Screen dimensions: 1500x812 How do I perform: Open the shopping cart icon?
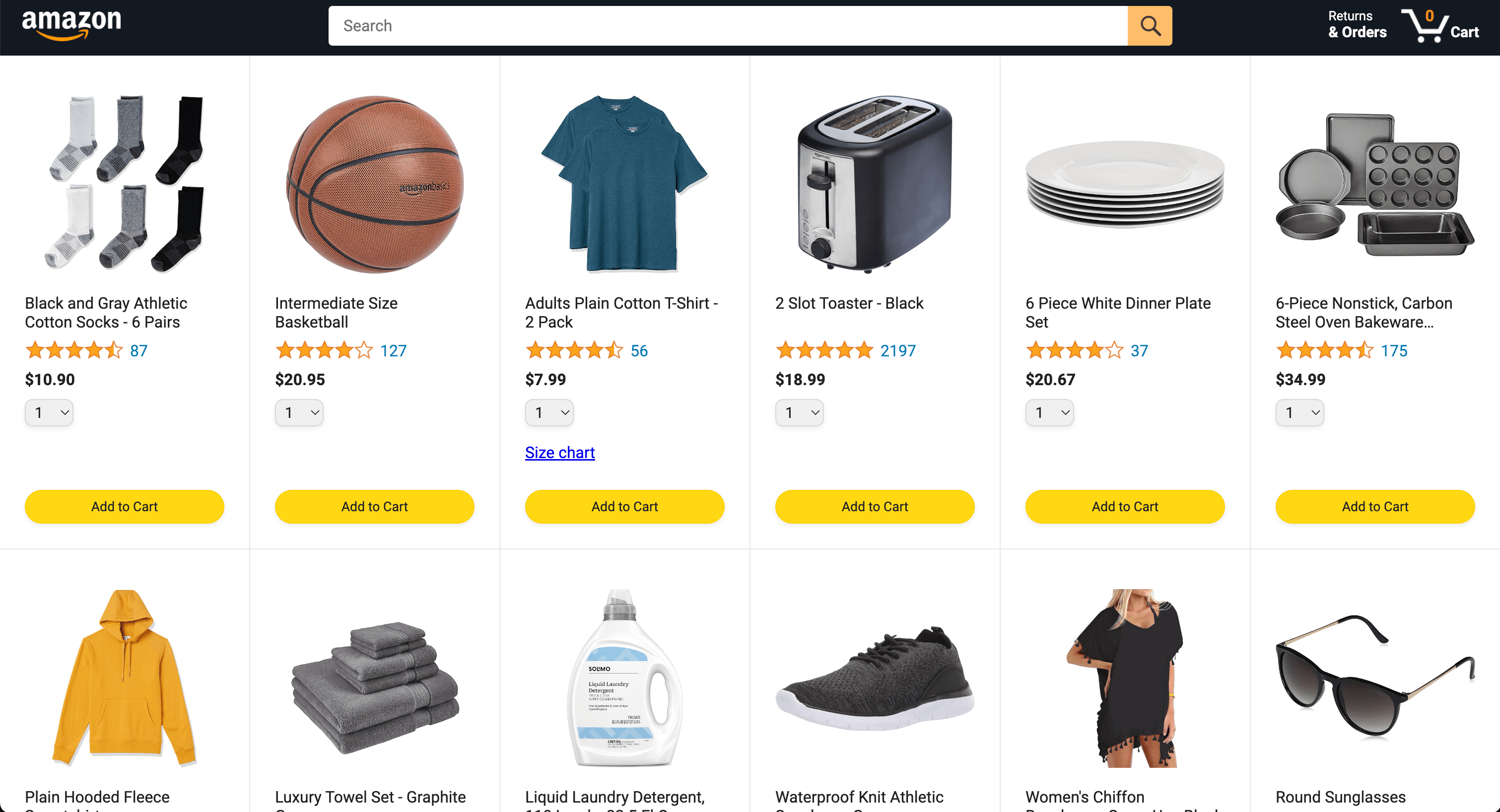[1440, 26]
